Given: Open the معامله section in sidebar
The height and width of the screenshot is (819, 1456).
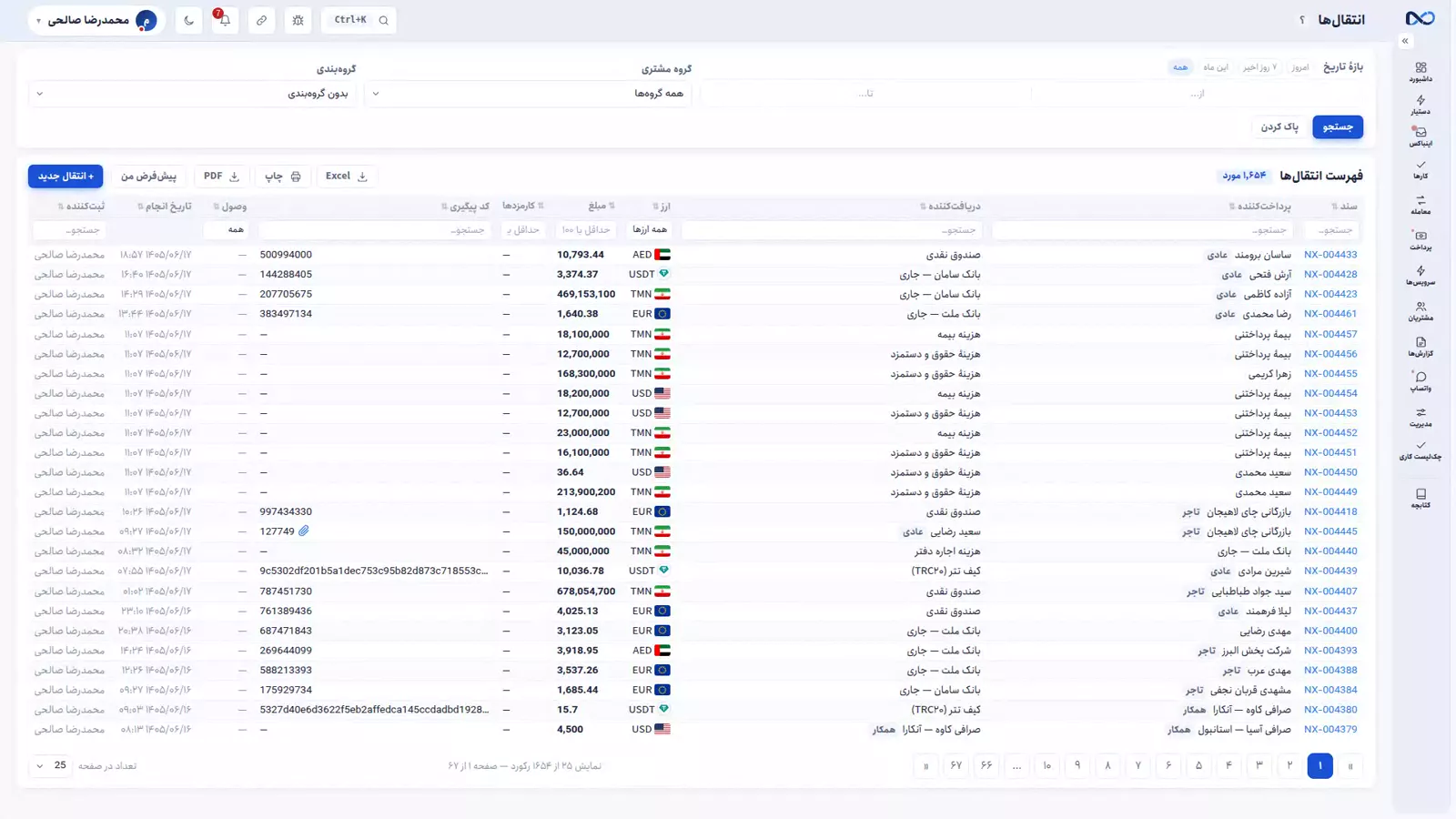Looking at the screenshot, I should [x=1421, y=205].
